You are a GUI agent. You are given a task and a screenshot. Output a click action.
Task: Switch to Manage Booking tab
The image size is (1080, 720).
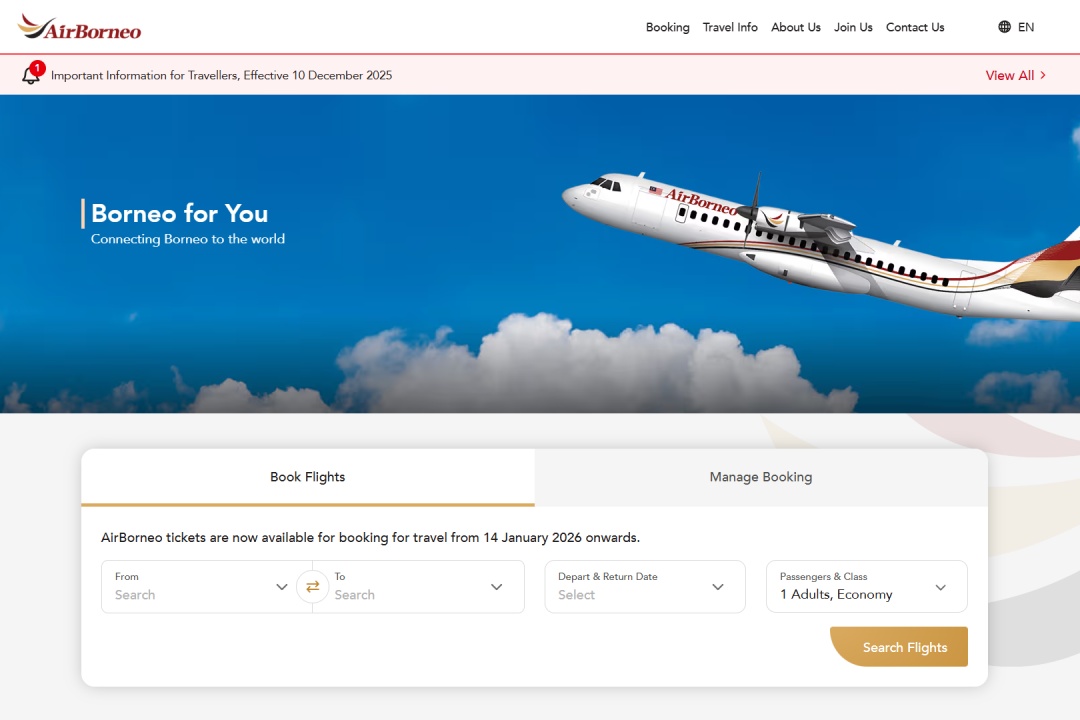tap(761, 477)
